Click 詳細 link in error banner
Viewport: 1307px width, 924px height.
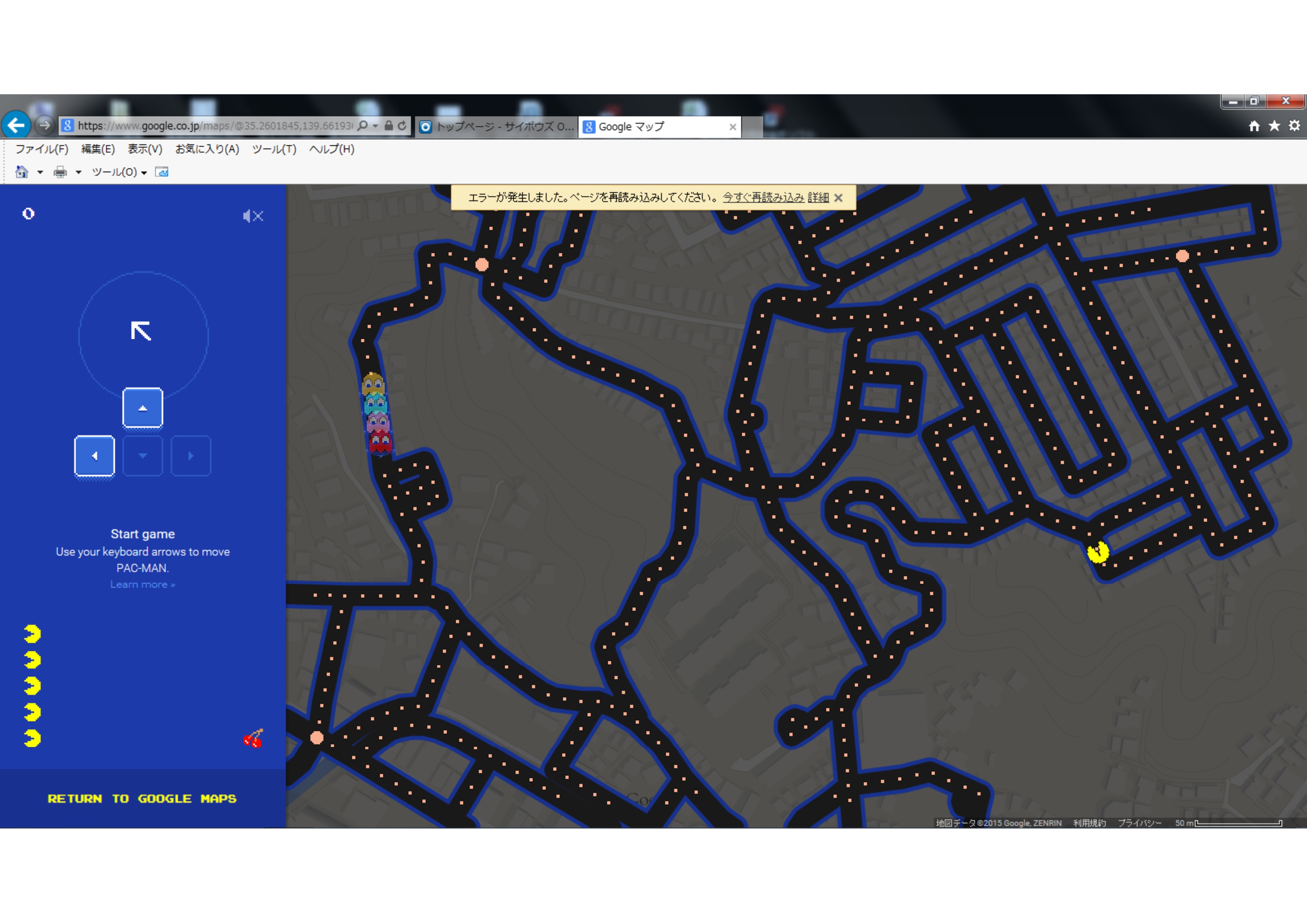[818, 197]
